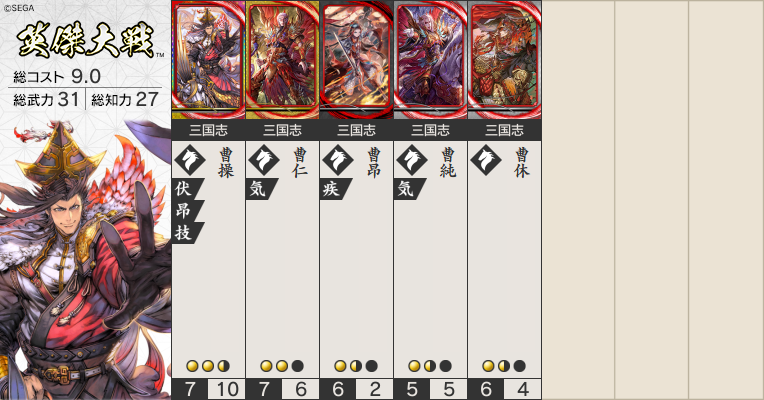Click the 三国志 header above 曹操
The image size is (764, 400).
[x=209, y=130]
